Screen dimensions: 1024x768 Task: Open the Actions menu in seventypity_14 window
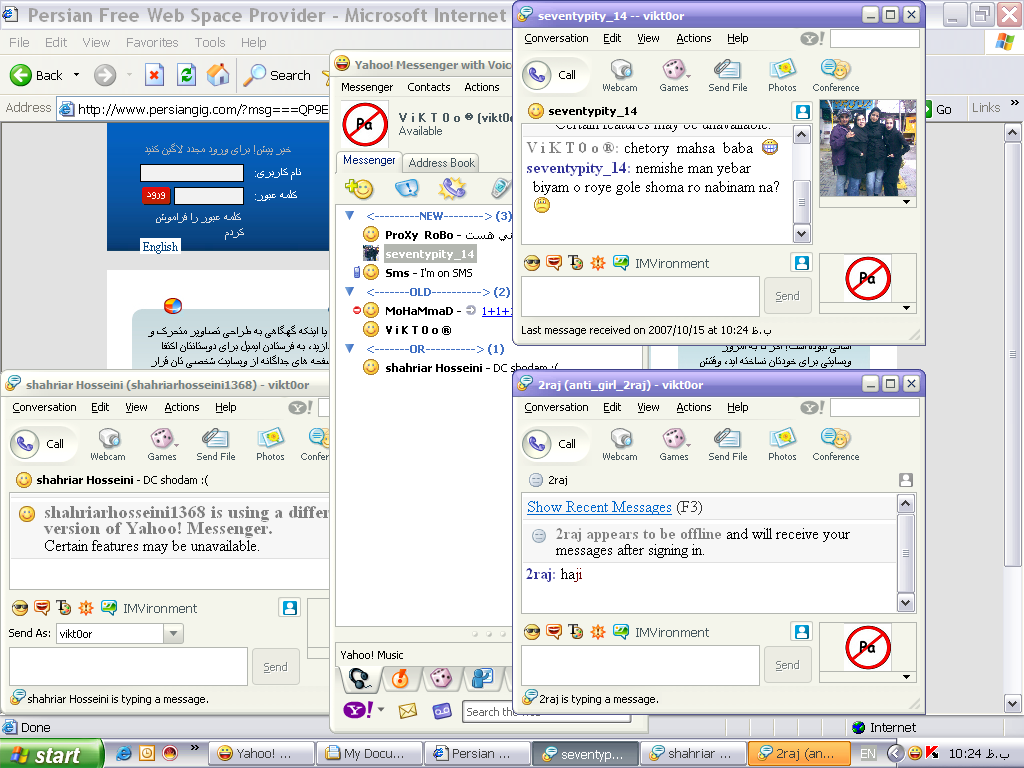point(694,39)
